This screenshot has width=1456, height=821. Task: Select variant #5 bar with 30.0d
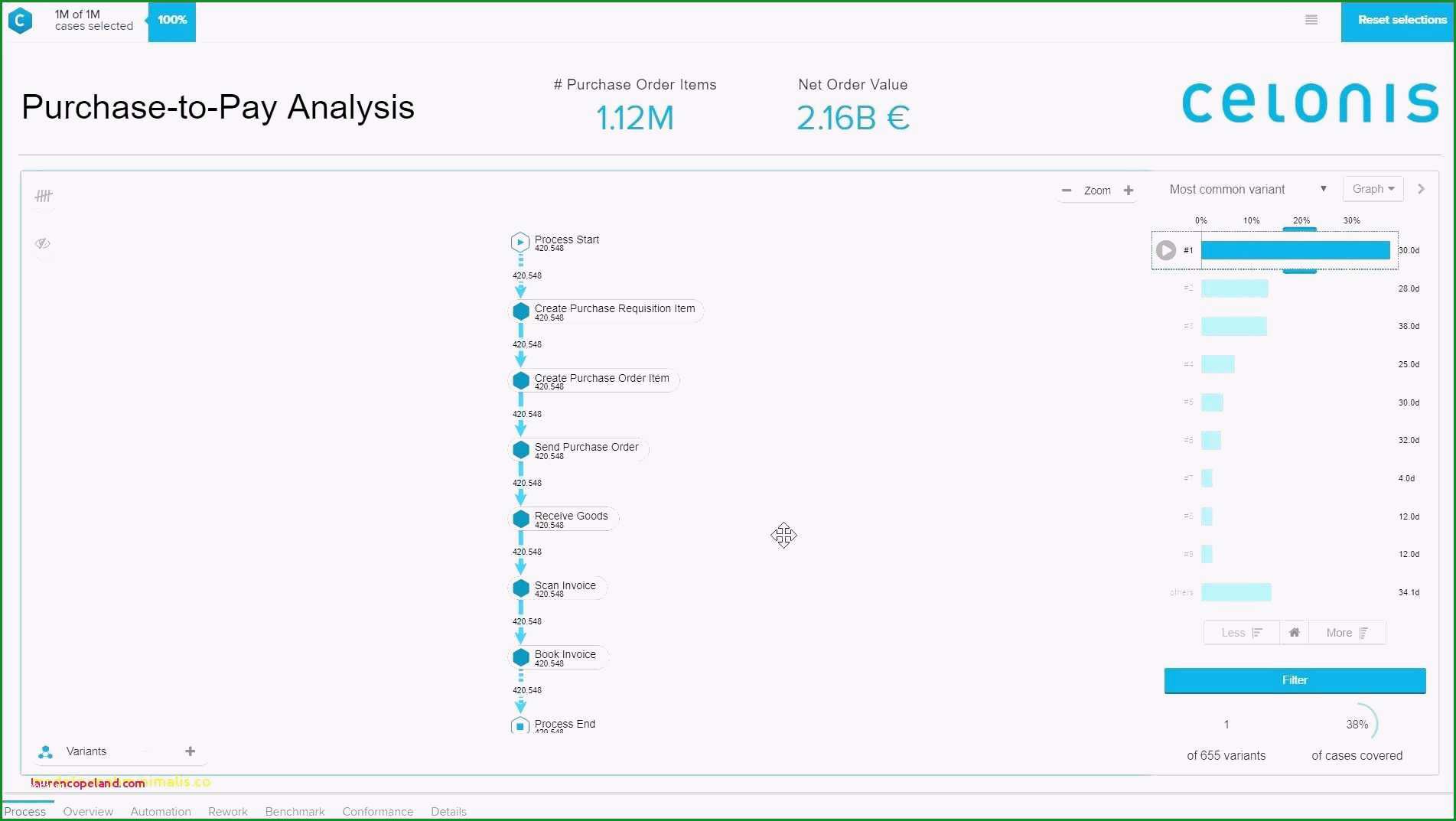[1212, 402]
